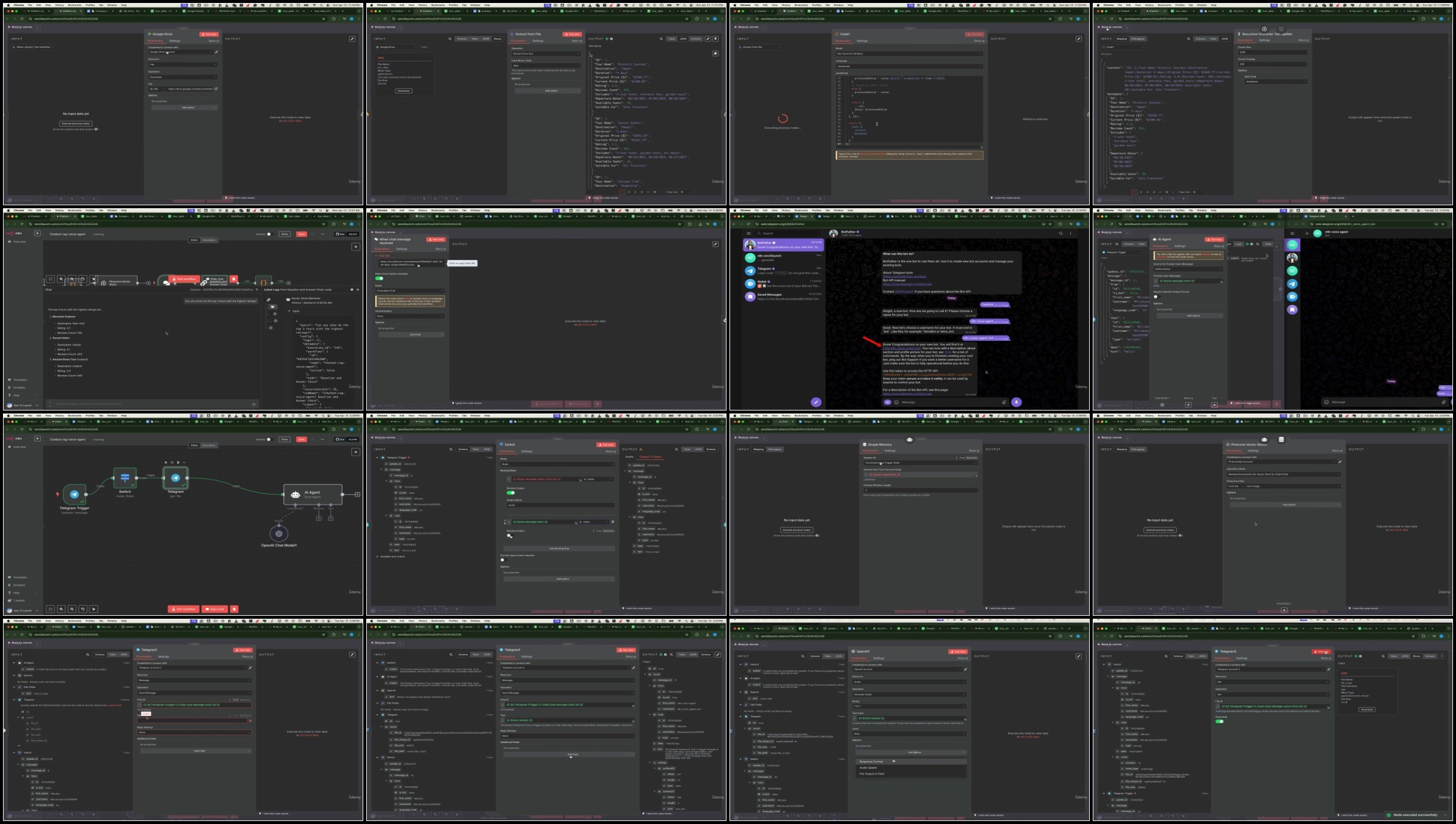Click Execute previous nodes in Simple Memory

pyautogui.click(x=797, y=530)
